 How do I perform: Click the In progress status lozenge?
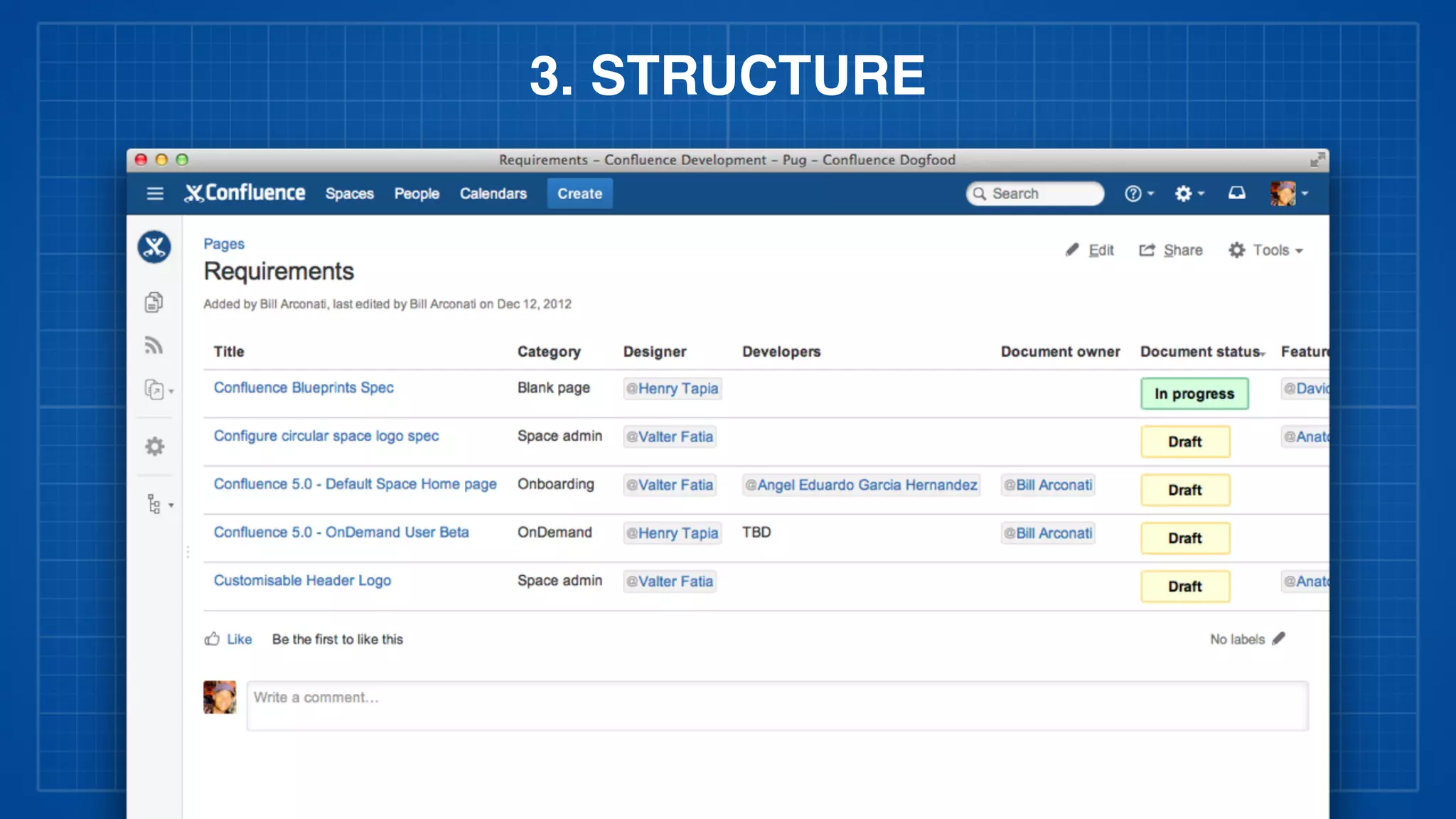[1194, 393]
